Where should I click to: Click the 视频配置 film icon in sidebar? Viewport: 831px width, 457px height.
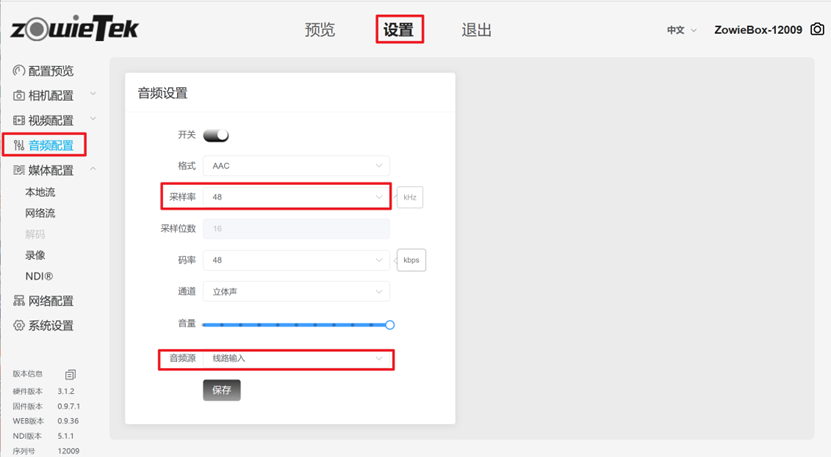click(18, 121)
